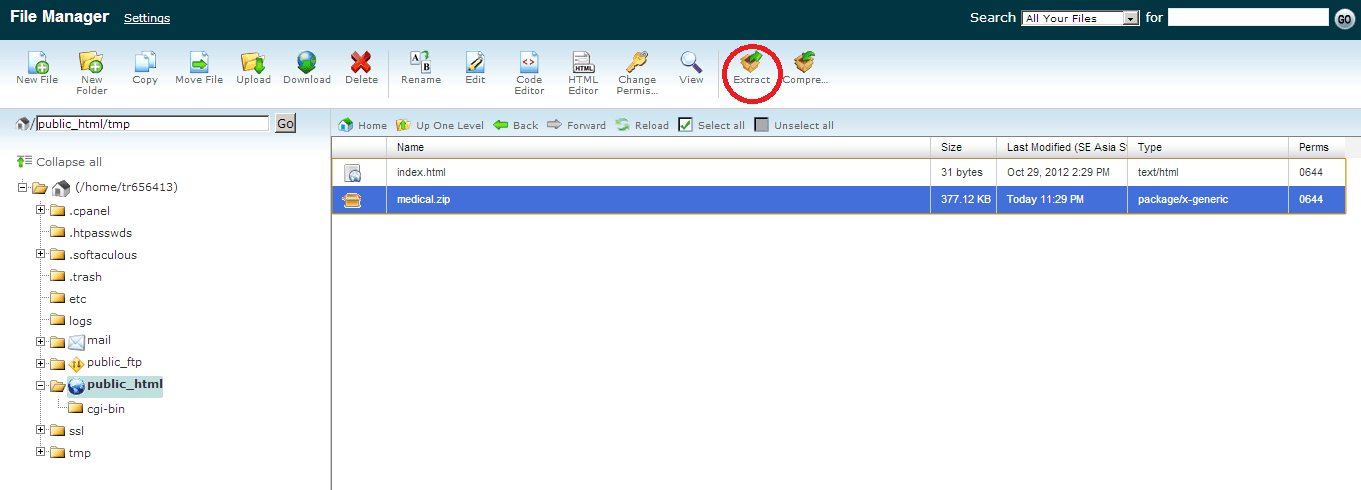Navigate Up One Level
This screenshot has height=490, width=1361.
(439, 125)
